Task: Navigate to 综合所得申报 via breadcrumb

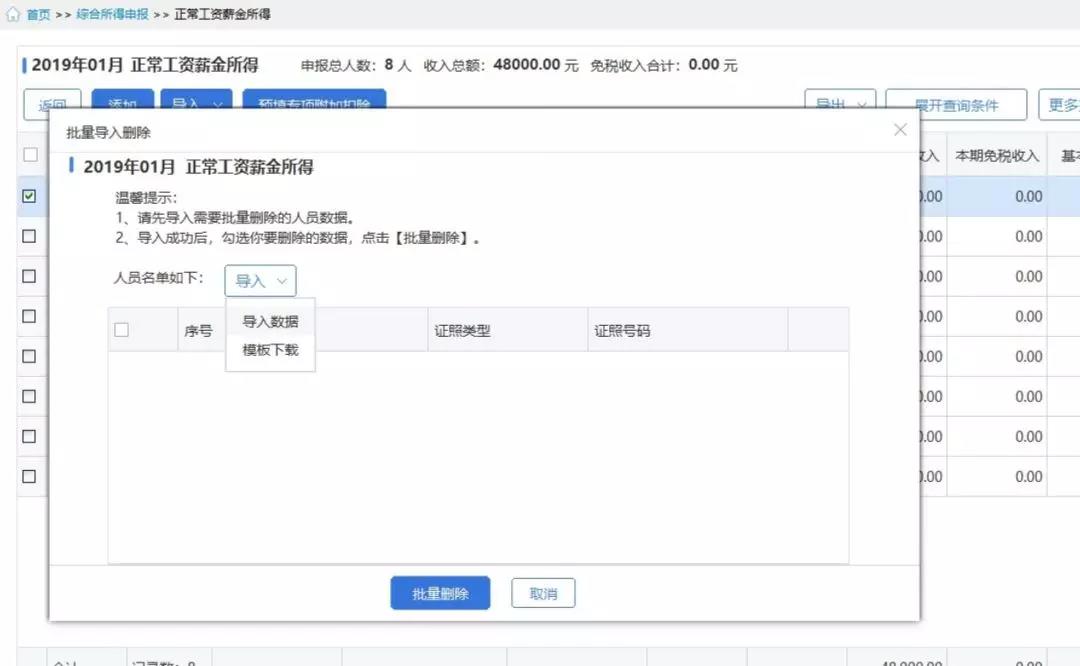Action: [x=112, y=14]
